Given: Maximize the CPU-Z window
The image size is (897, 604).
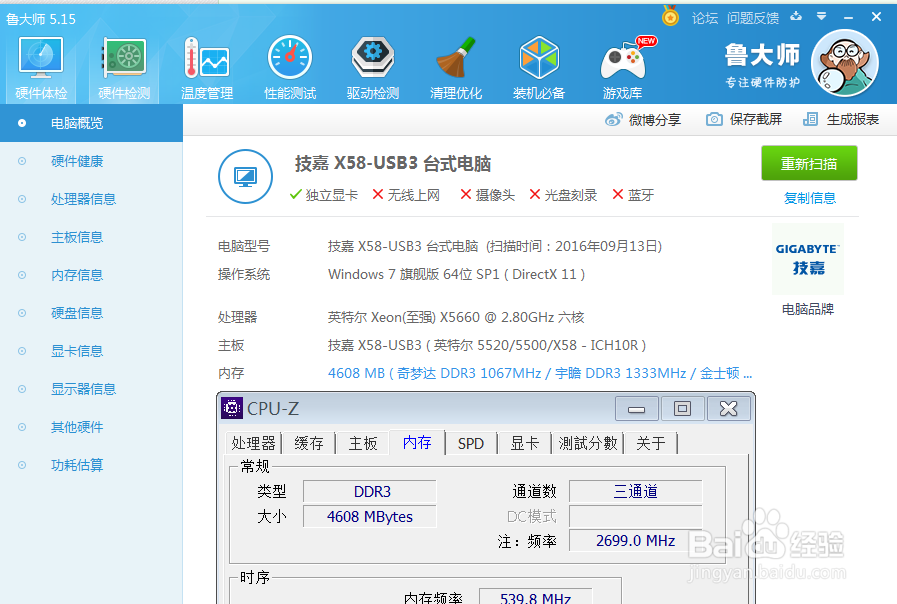Looking at the screenshot, I should pos(682,409).
